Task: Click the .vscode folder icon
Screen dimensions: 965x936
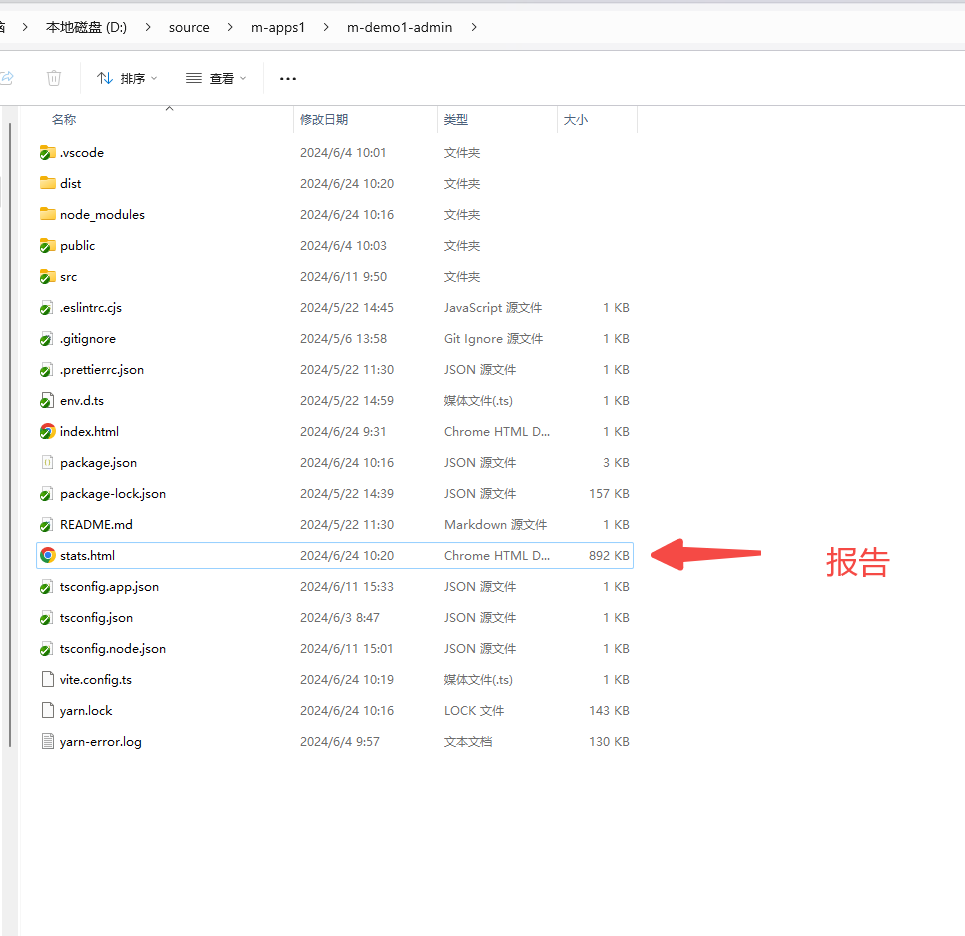Action: (x=47, y=152)
